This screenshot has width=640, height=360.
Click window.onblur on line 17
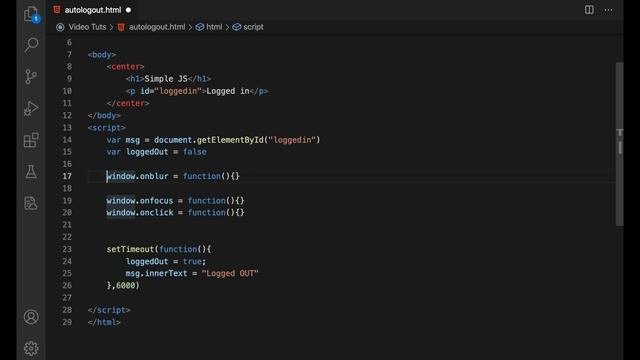tap(137, 176)
